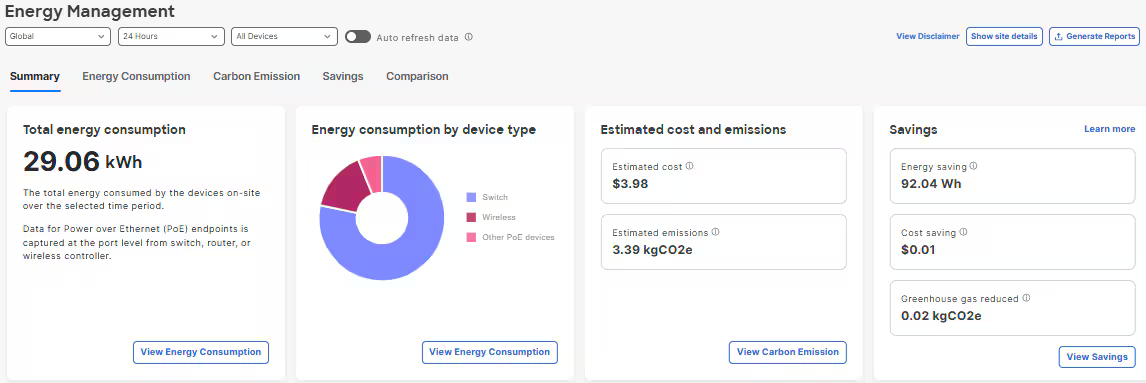Click the Energy Management page title
The image size is (1146, 383).
90,11
